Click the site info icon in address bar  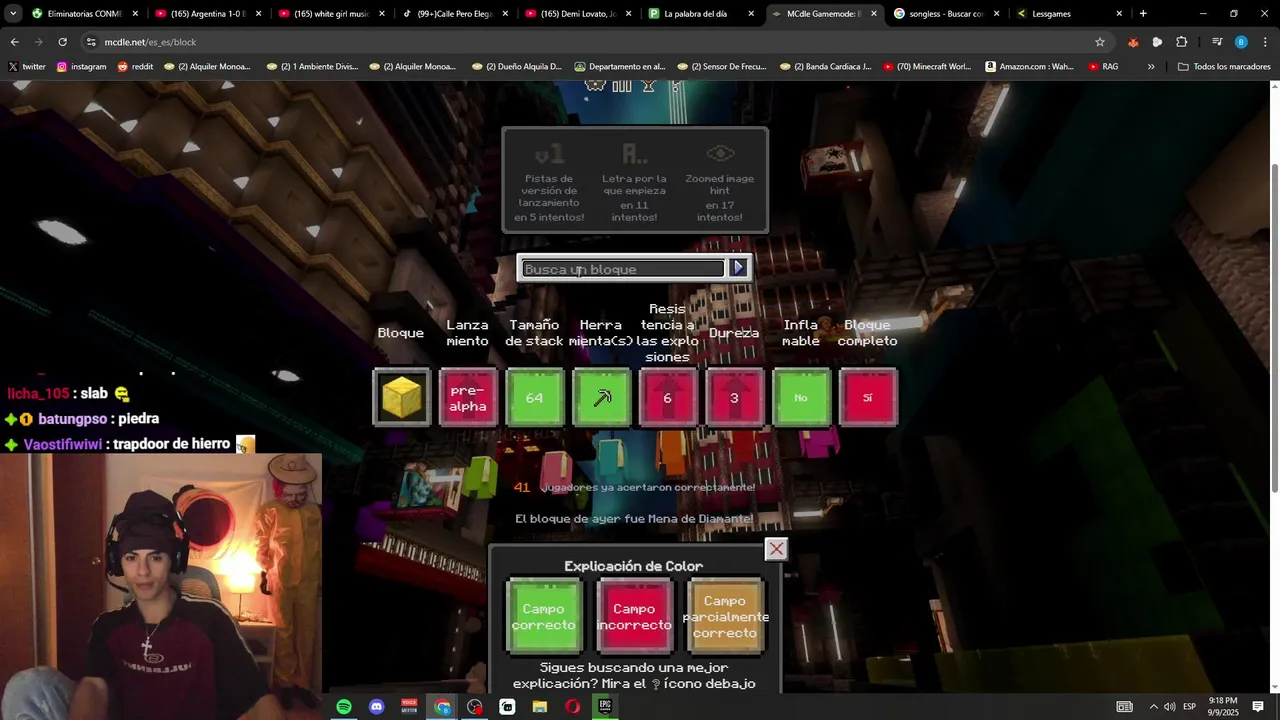91,42
